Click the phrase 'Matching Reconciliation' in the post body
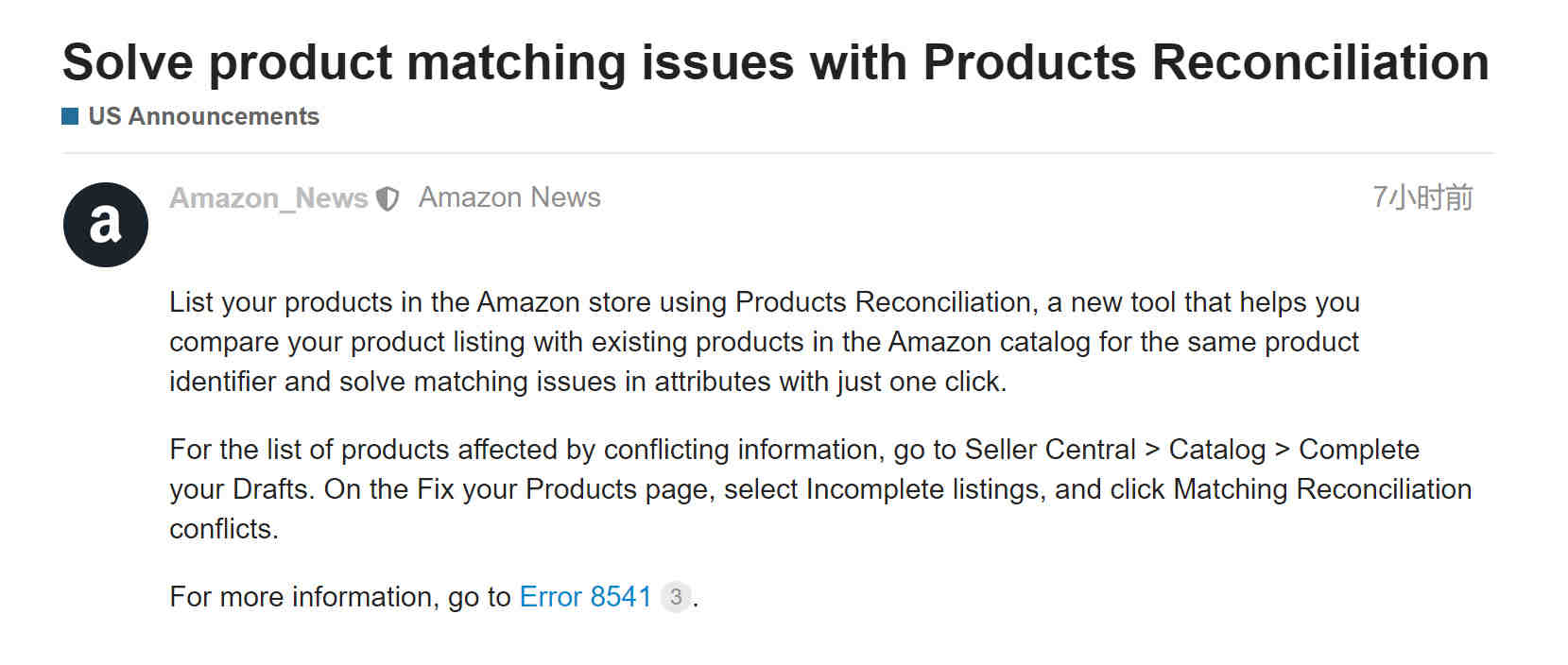This screenshot has height=665, width=1568. (1322, 489)
